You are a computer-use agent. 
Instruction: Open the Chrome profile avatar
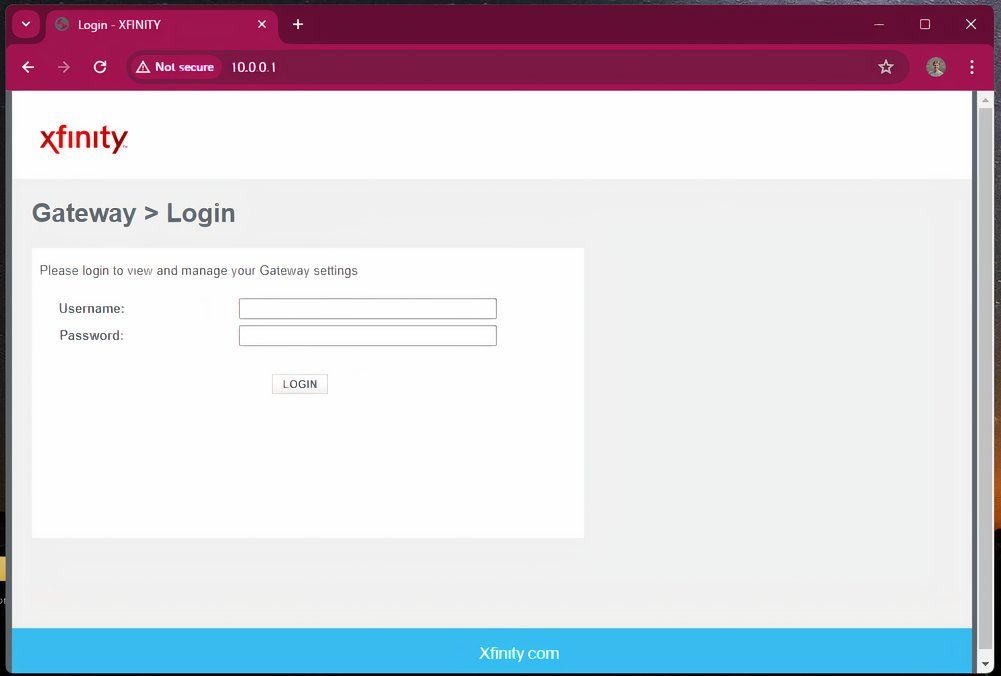click(x=936, y=67)
